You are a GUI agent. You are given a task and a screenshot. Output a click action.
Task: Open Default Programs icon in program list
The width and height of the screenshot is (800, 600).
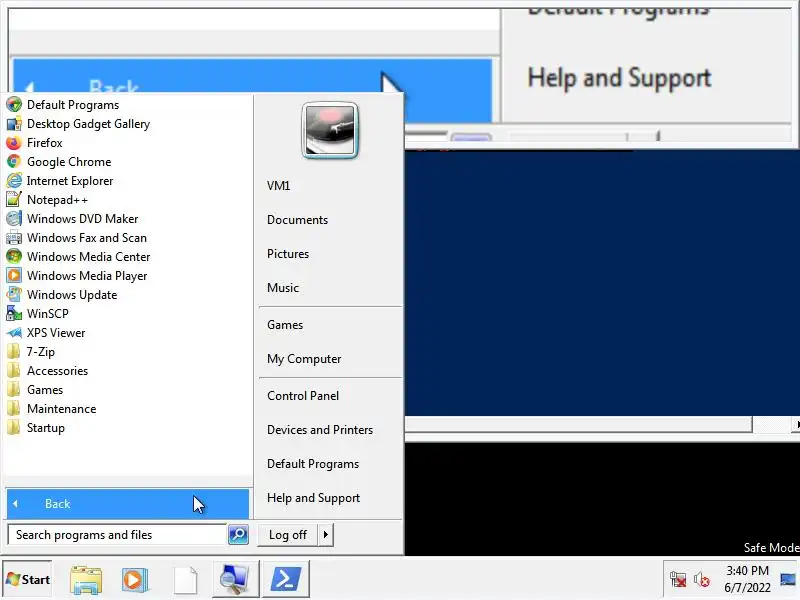[14, 105]
